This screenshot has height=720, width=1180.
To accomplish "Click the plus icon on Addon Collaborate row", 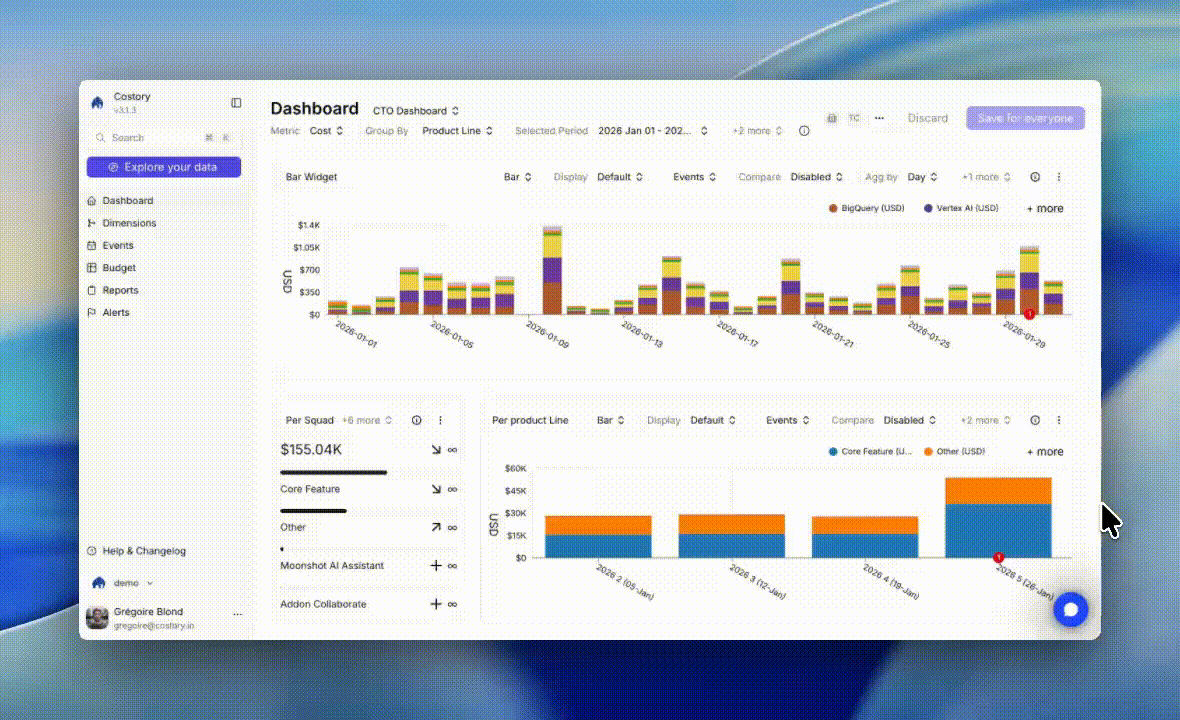I will [x=436, y=604].
